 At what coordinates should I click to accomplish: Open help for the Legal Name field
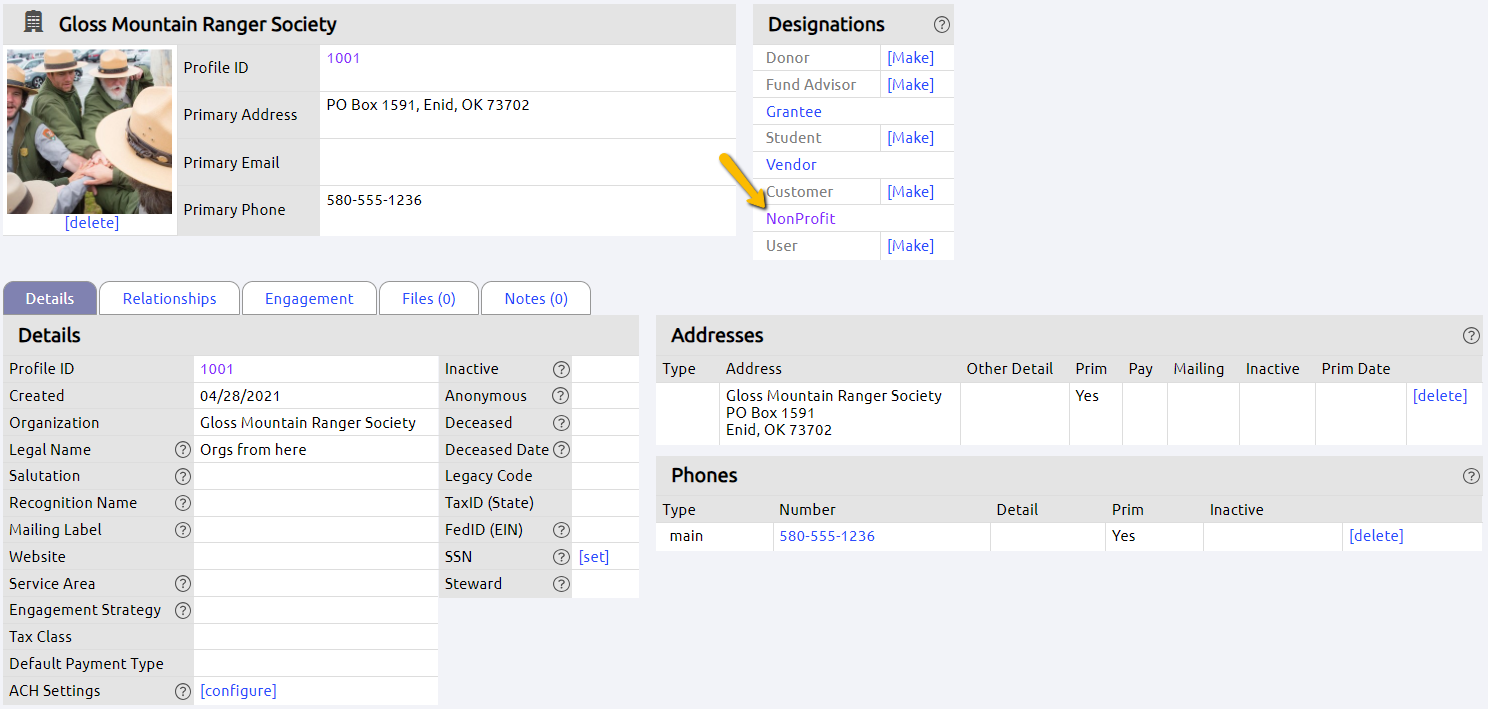(182, 449)
